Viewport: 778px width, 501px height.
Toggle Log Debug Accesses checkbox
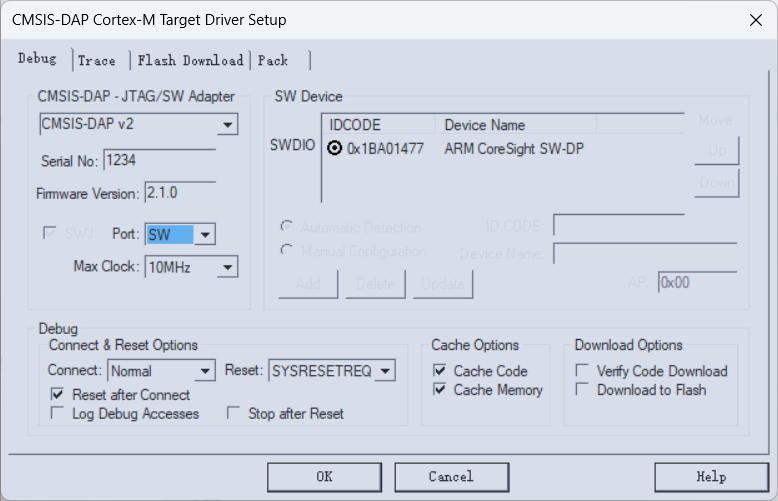click(57, 413)
